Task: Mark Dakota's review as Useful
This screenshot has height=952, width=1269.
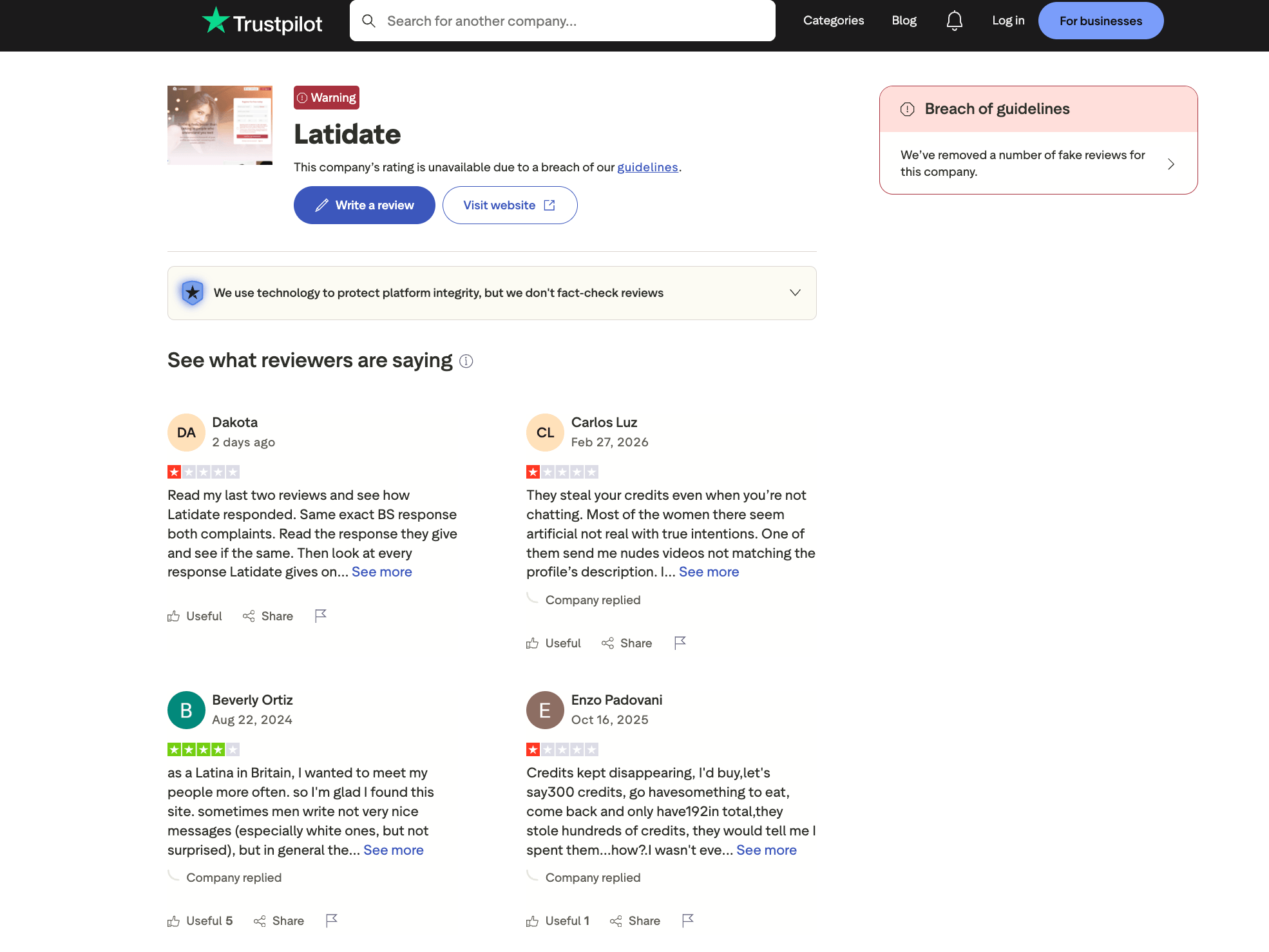Action: [x=195, y=616]
